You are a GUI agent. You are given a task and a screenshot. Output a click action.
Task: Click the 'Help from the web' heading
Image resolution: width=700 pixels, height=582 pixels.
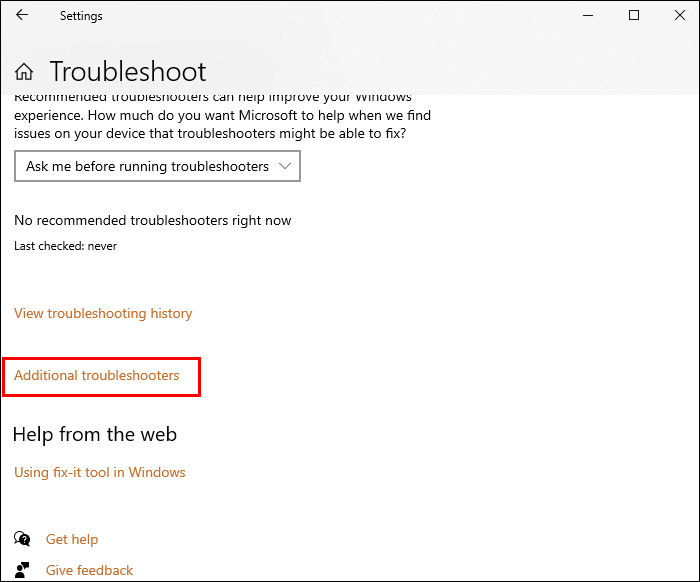(x=95, y=434)
